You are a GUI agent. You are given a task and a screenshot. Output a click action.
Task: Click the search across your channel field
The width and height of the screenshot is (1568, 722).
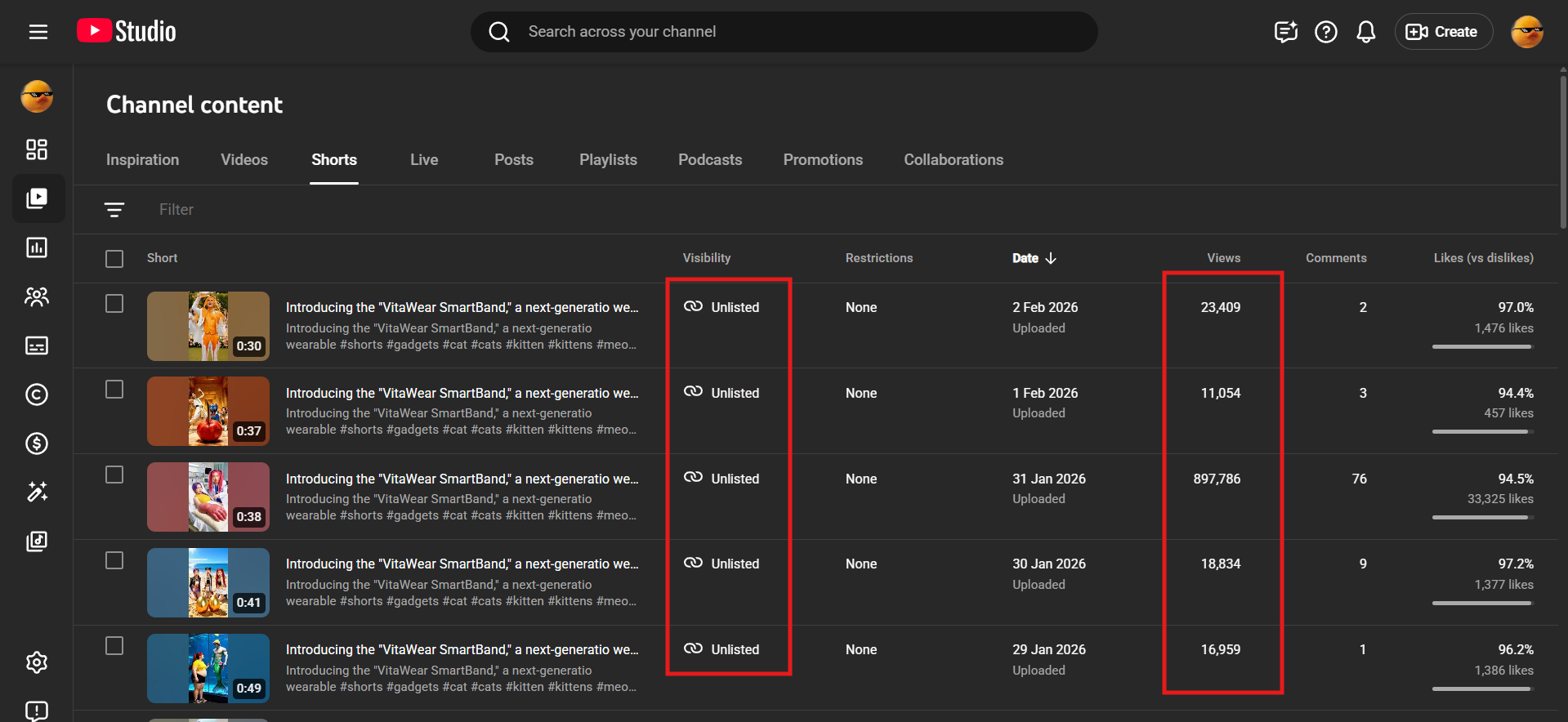click(x=784, y=32)
